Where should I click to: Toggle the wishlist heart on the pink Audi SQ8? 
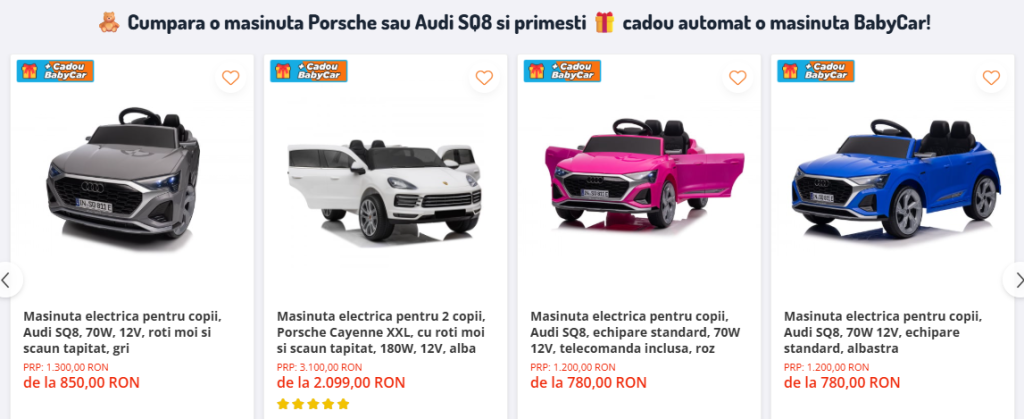737,78
